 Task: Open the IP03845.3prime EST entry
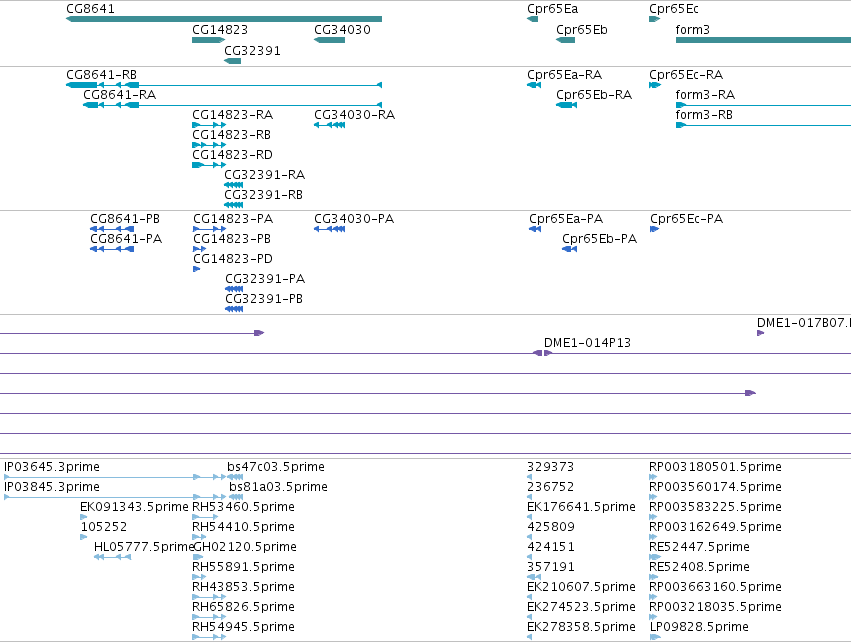coord(52,487)
